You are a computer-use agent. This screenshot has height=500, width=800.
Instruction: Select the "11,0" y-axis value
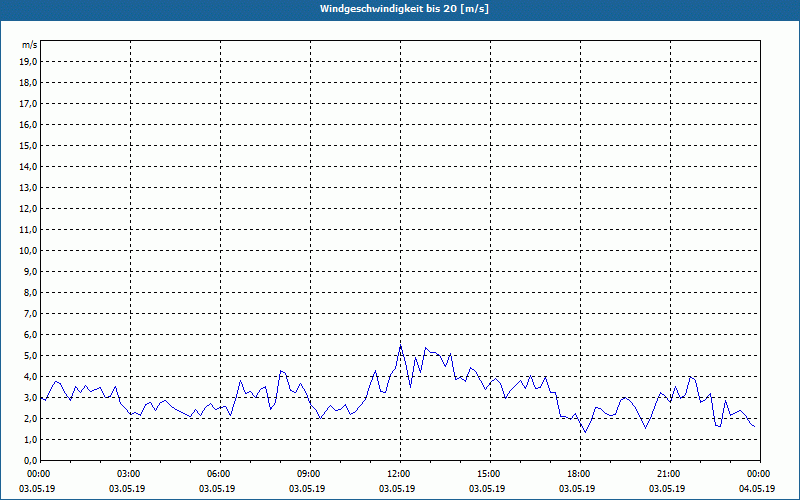tap(28, 230)
